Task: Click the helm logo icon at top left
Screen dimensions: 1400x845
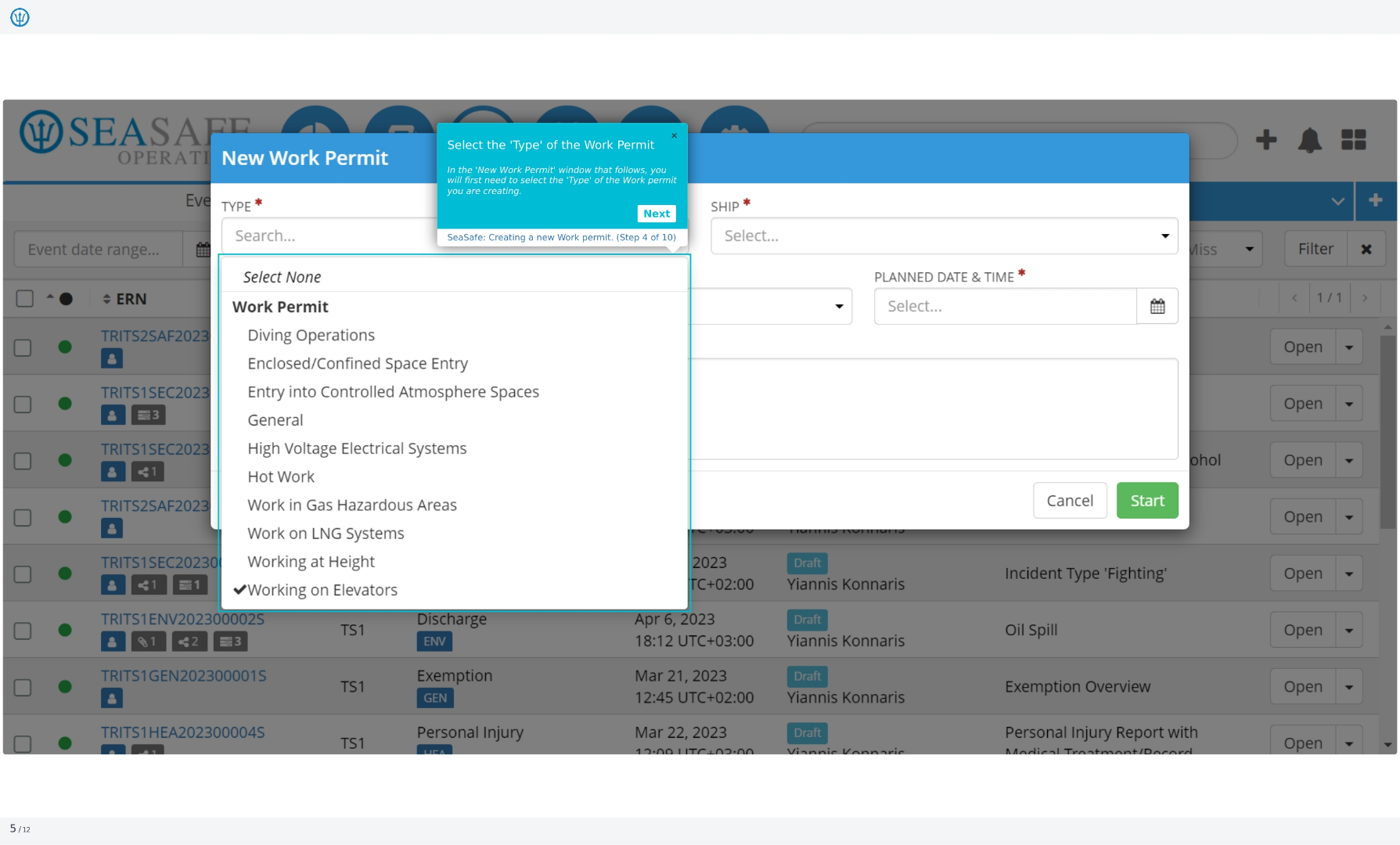Action: 20,16
